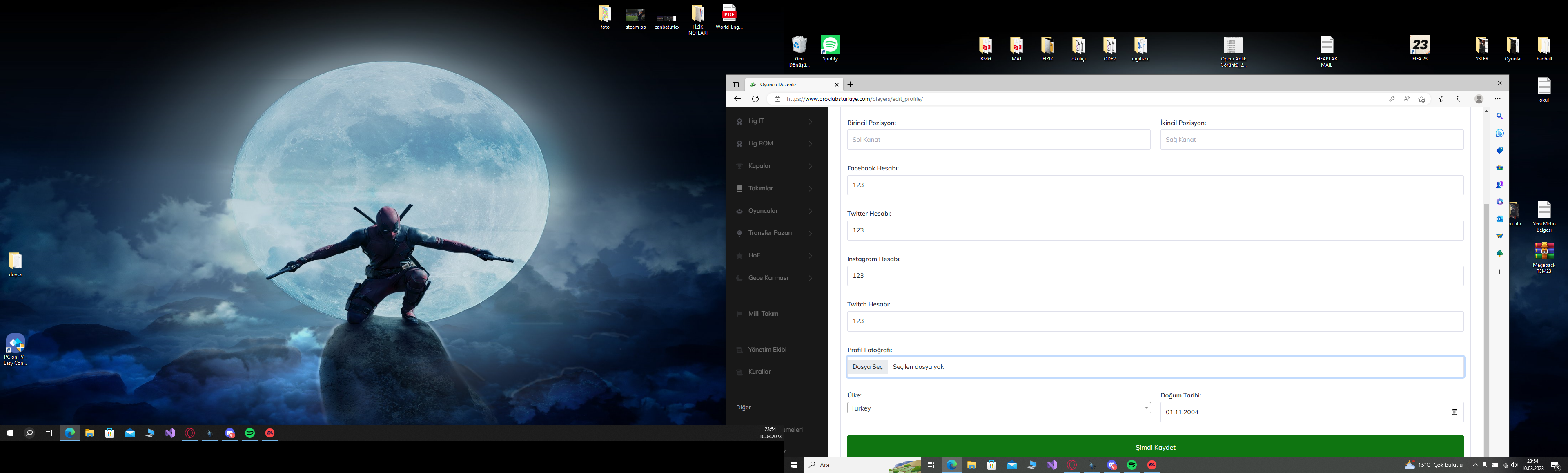Select the doysa folder on desktop
1568x473 pixels.
coord(15,265)
